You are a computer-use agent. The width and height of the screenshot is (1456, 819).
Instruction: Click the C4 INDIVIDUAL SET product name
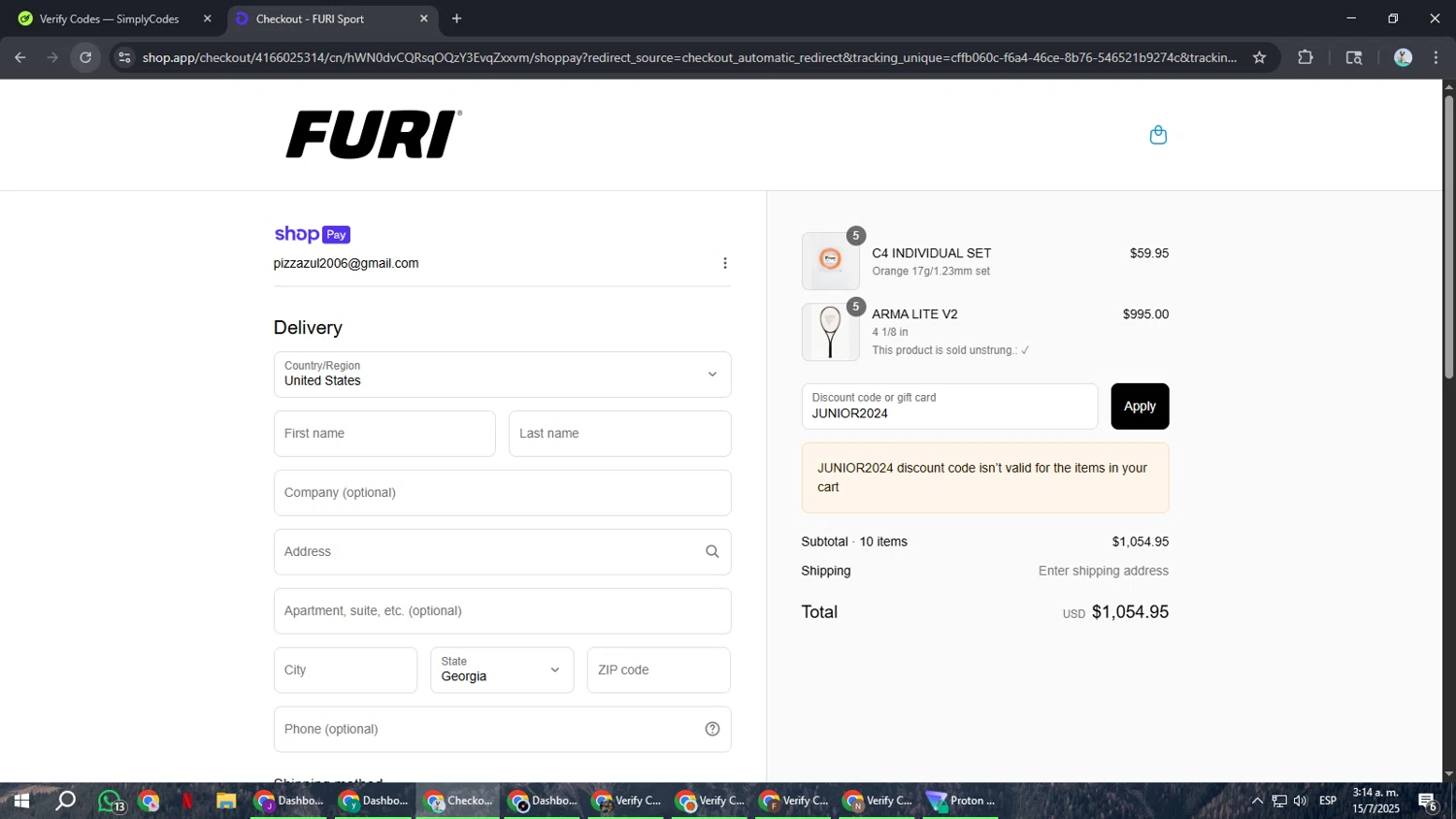coord(932,253)
